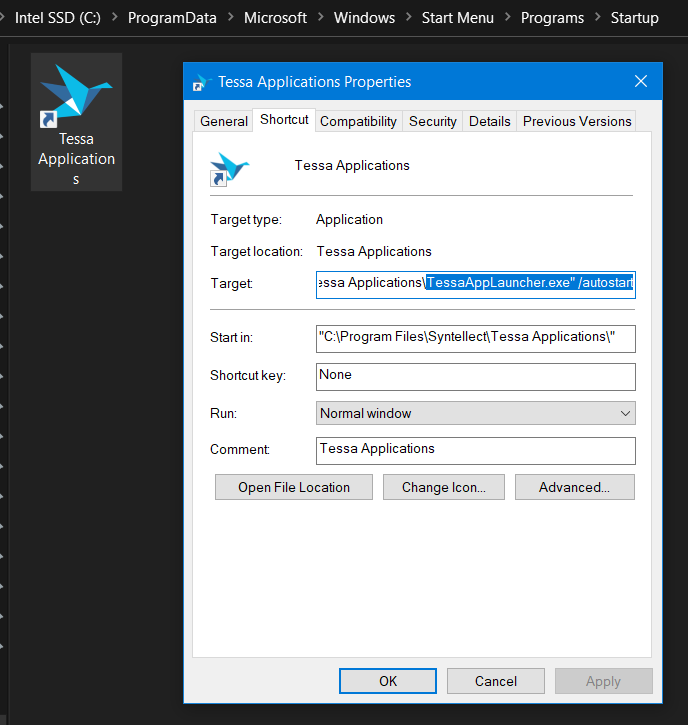Open the Advanced shortcut options
The image size is (688, 725).
(x=575, y=487)
